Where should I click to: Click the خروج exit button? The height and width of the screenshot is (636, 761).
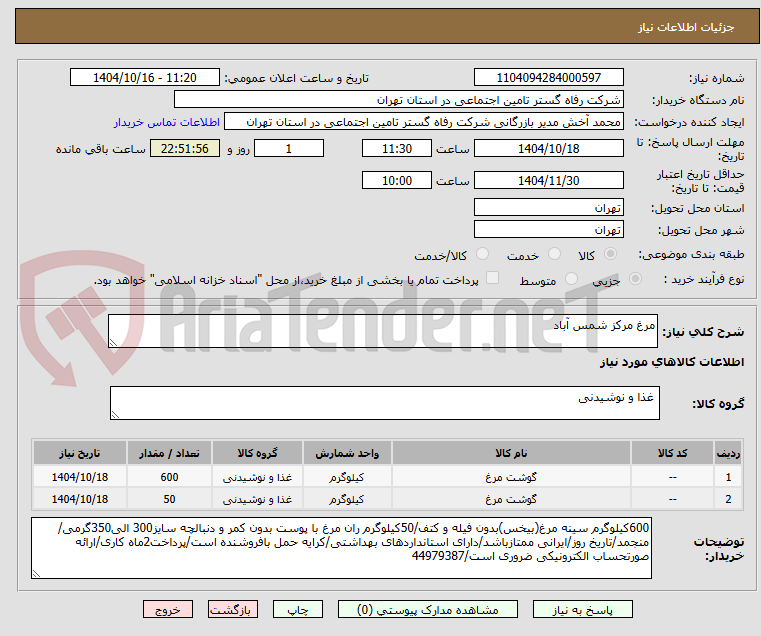pos(167,609)
